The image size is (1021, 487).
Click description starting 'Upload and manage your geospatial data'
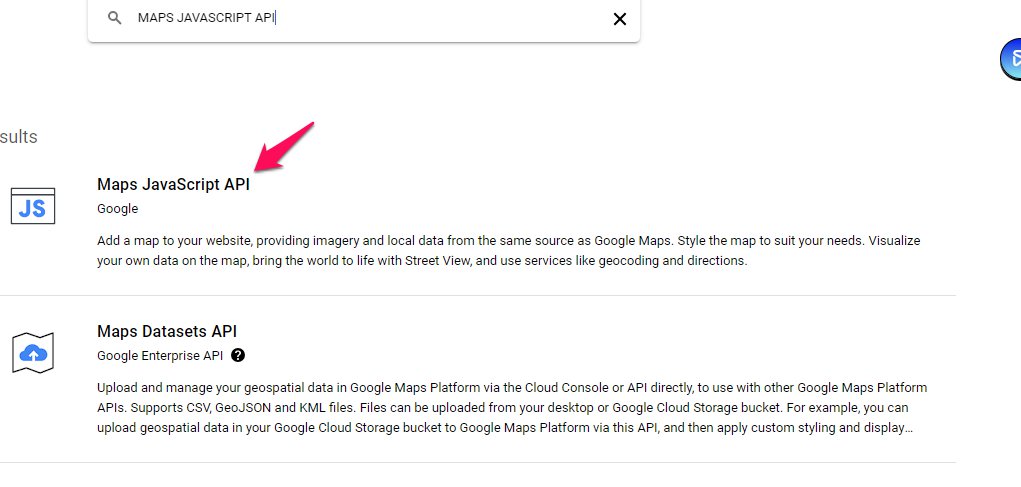click(512, 408)
